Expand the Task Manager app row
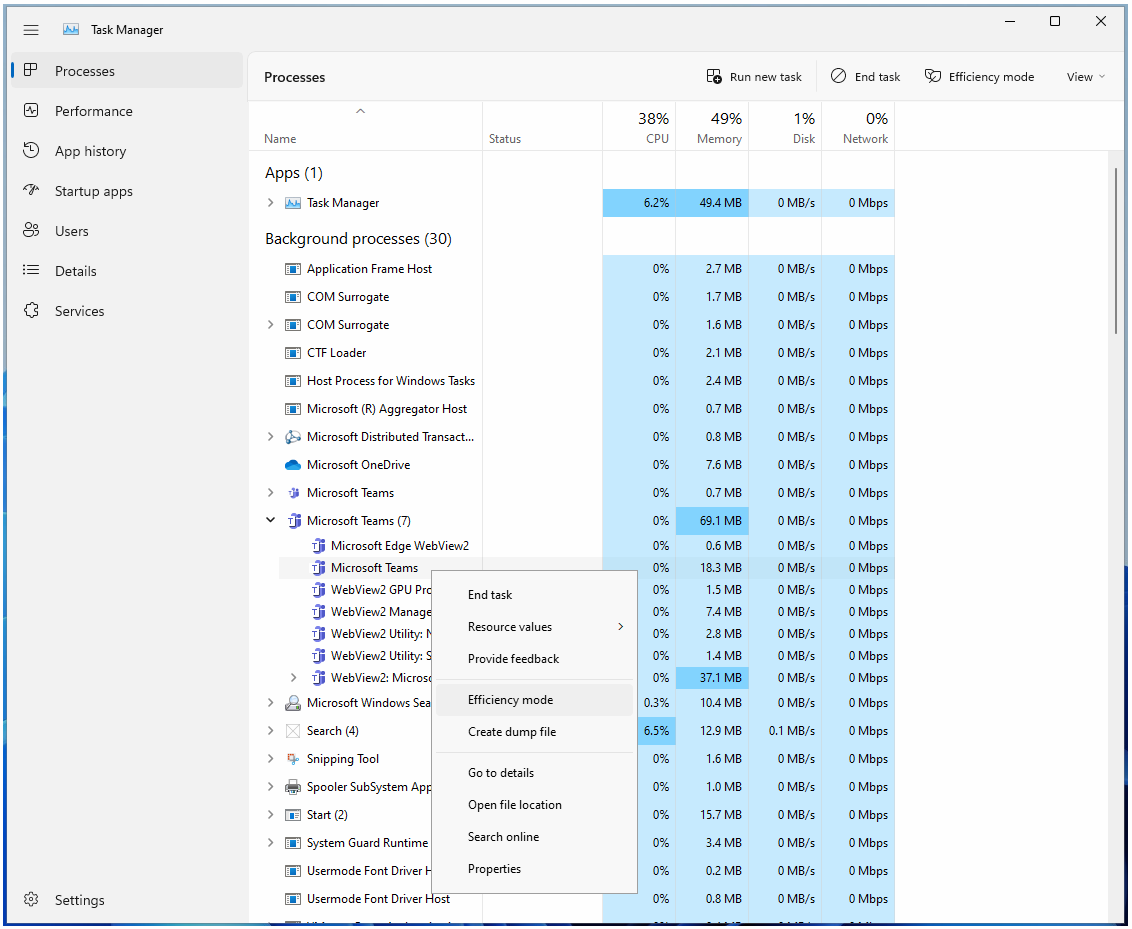 point(270,203)
